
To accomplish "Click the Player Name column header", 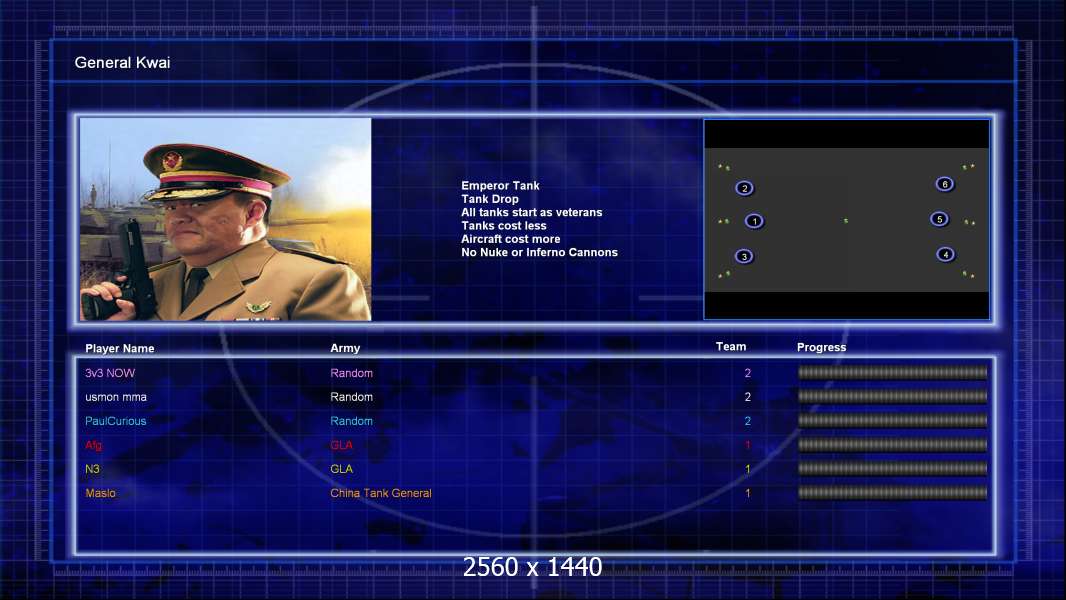I will [120, 349].
